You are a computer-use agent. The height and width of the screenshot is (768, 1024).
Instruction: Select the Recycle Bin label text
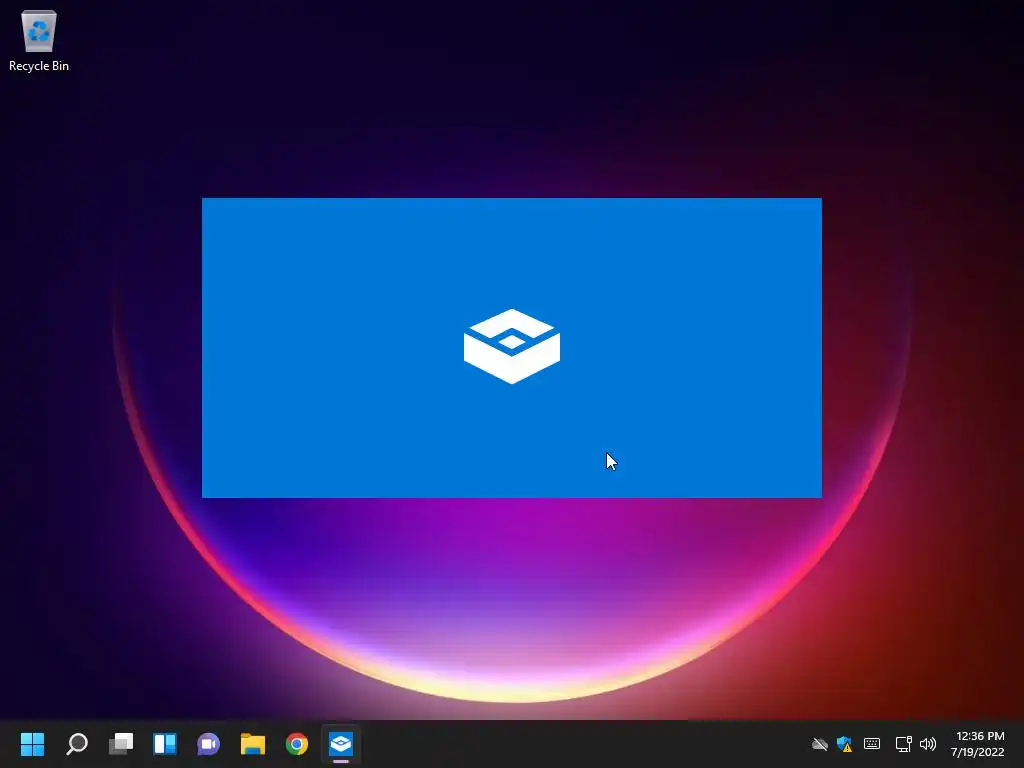click(39, 66)
